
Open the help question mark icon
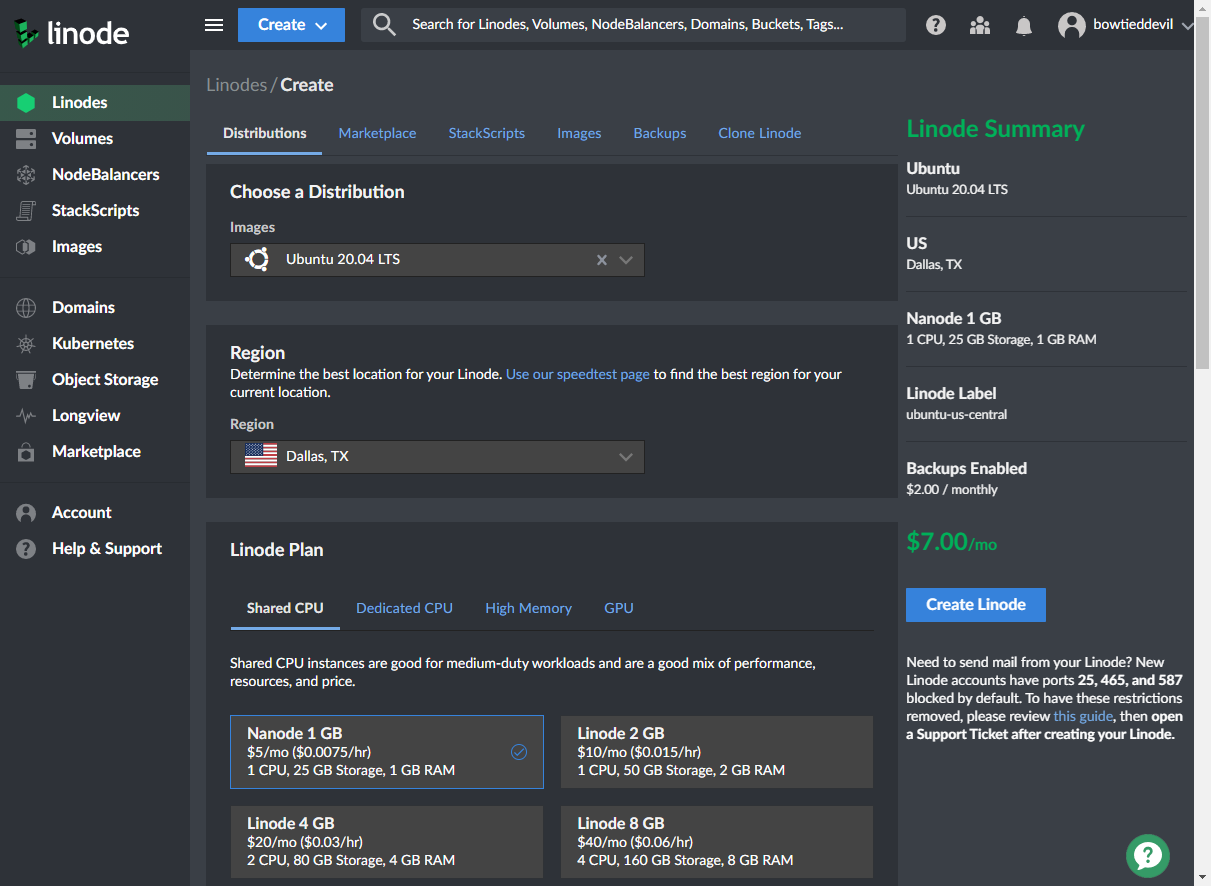click(936, 25)
